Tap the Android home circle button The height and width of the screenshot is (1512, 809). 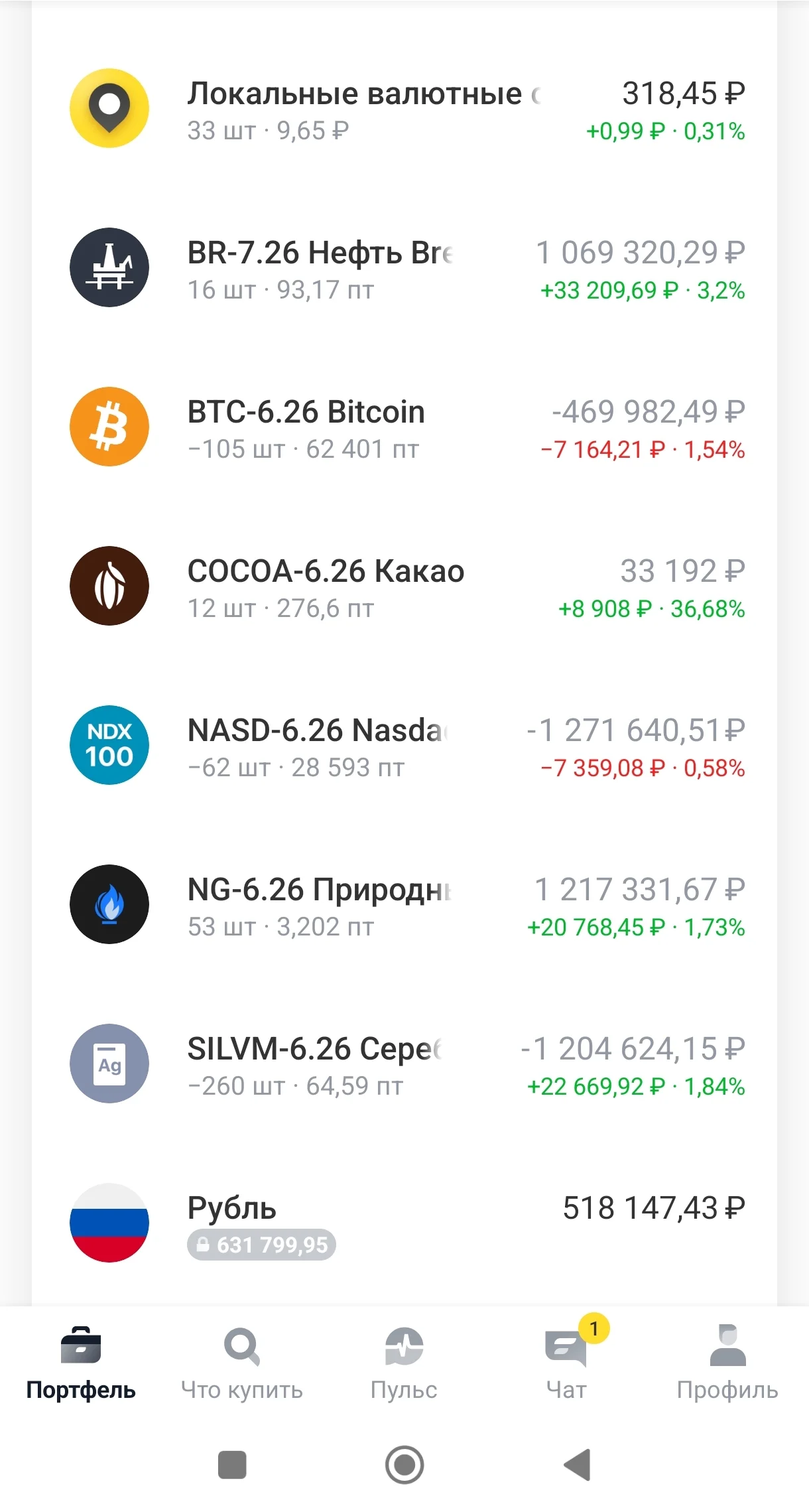pos(404,1464)
